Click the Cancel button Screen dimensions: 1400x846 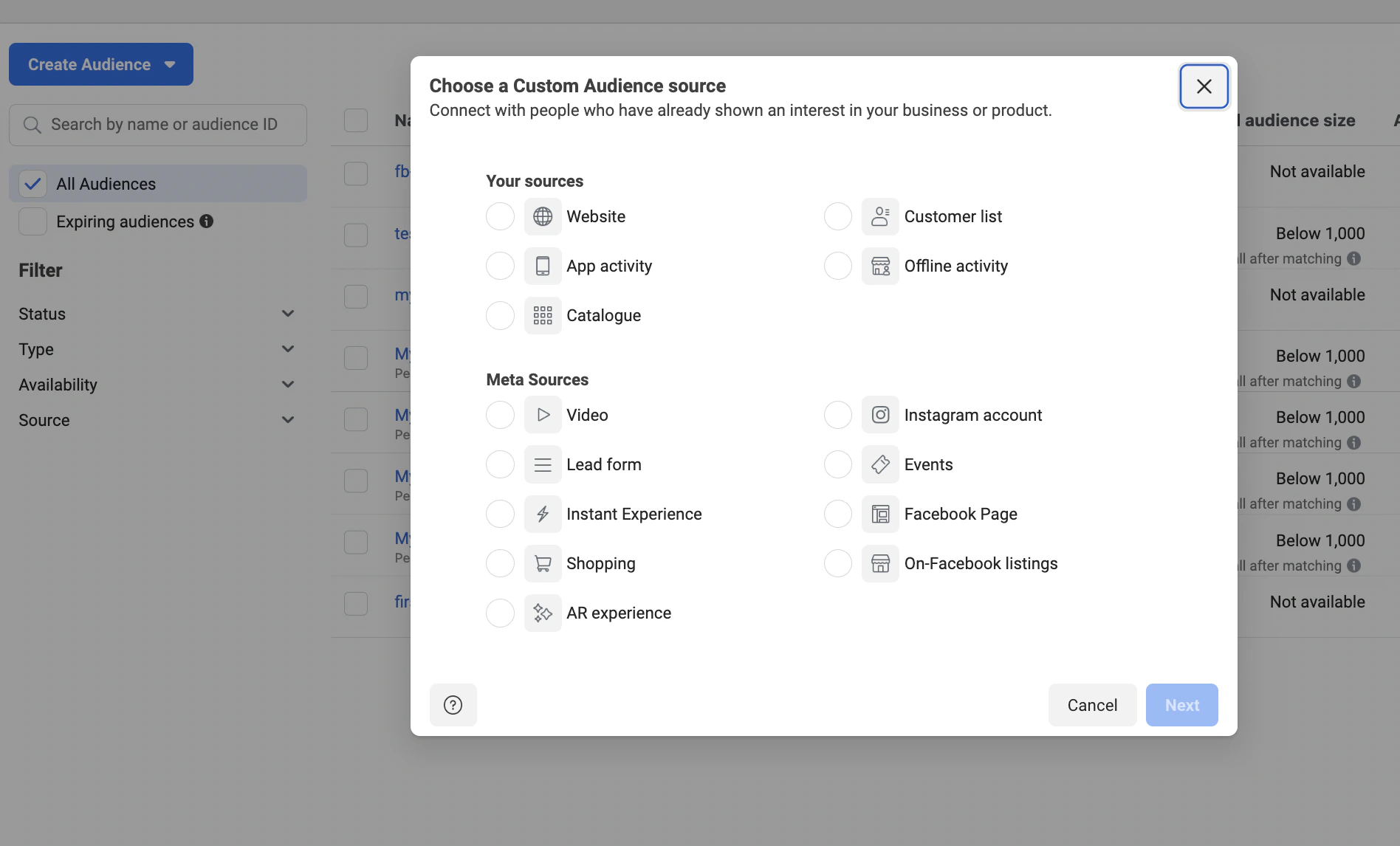point(1092,705)
